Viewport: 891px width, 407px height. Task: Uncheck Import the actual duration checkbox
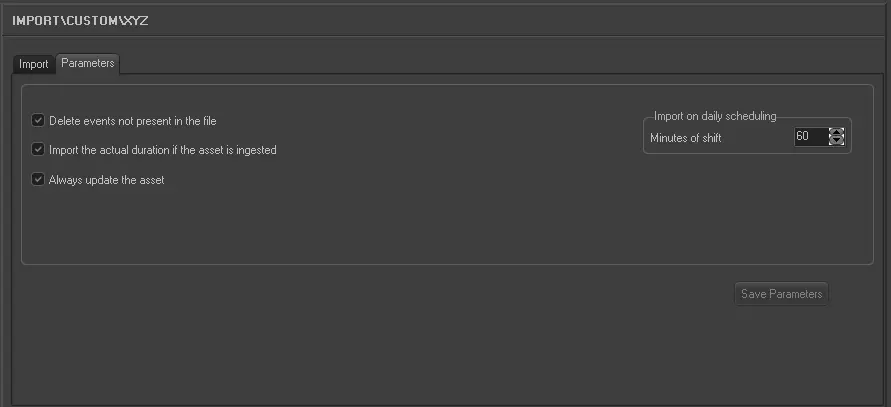[x=38, y=150]
